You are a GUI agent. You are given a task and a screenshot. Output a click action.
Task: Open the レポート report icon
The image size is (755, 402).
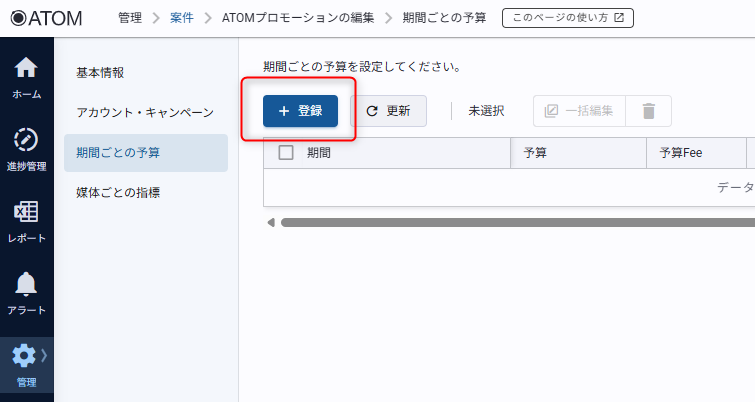pos(26,212)
